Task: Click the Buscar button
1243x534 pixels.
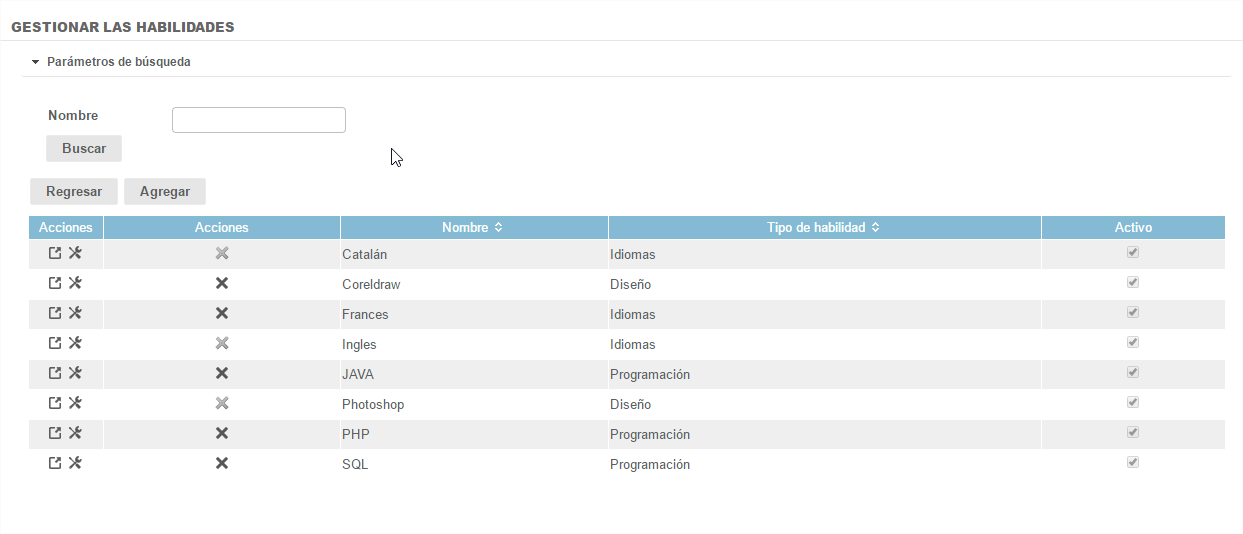Action: (x=84, y=149)
